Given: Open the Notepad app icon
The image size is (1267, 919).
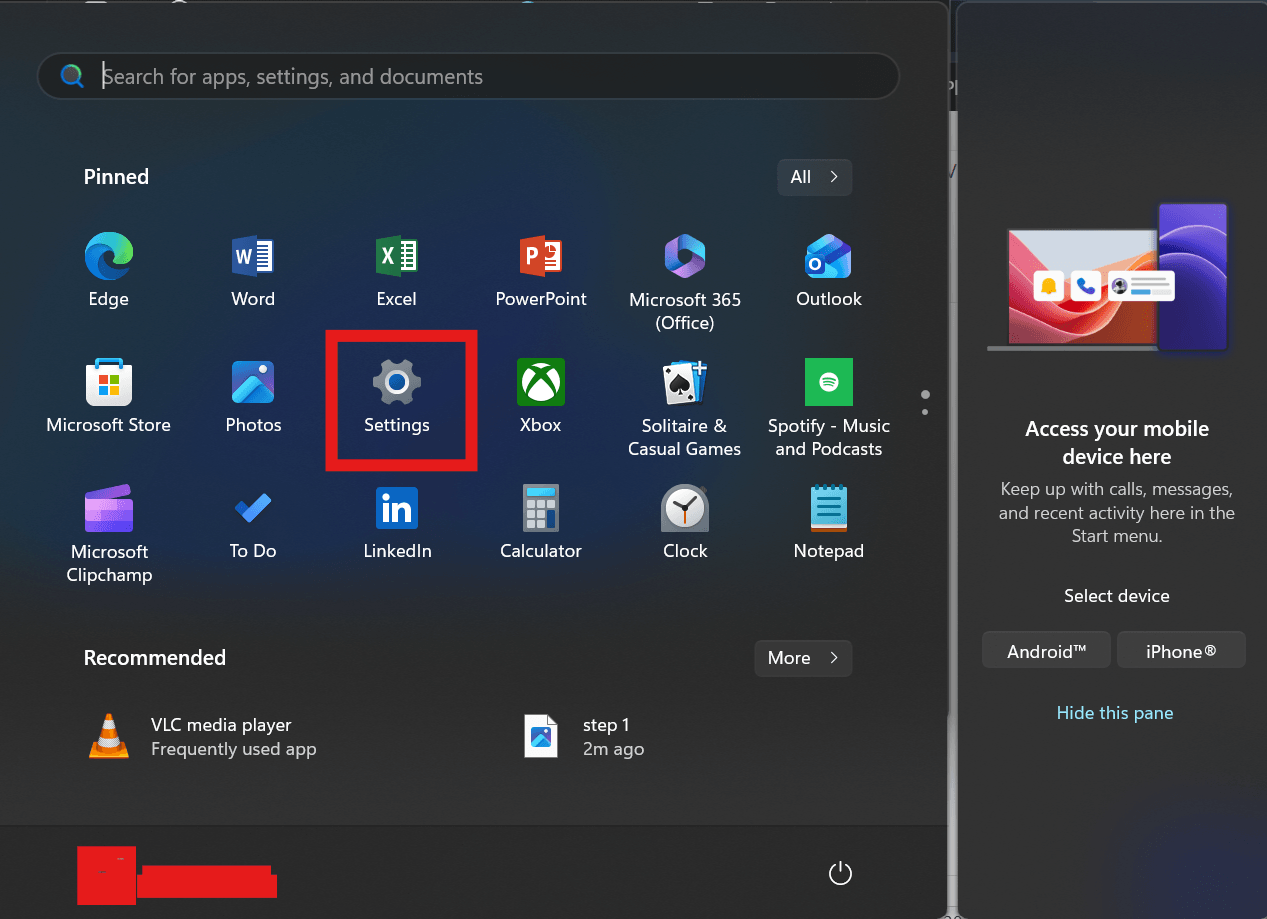Looking at the screenshot, I should pos(828,509).
